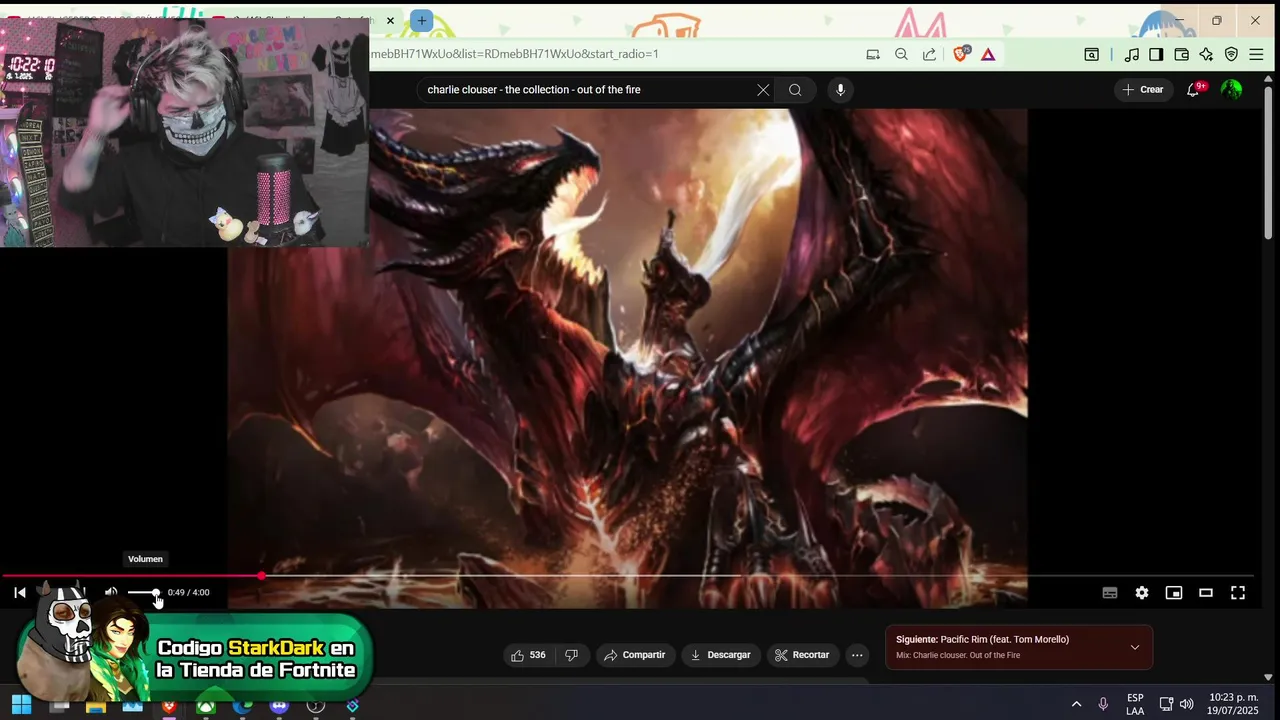This screenshot has height=720, width=1280.
Task: Open a new browser tab
Action: [x=422, y=20]
